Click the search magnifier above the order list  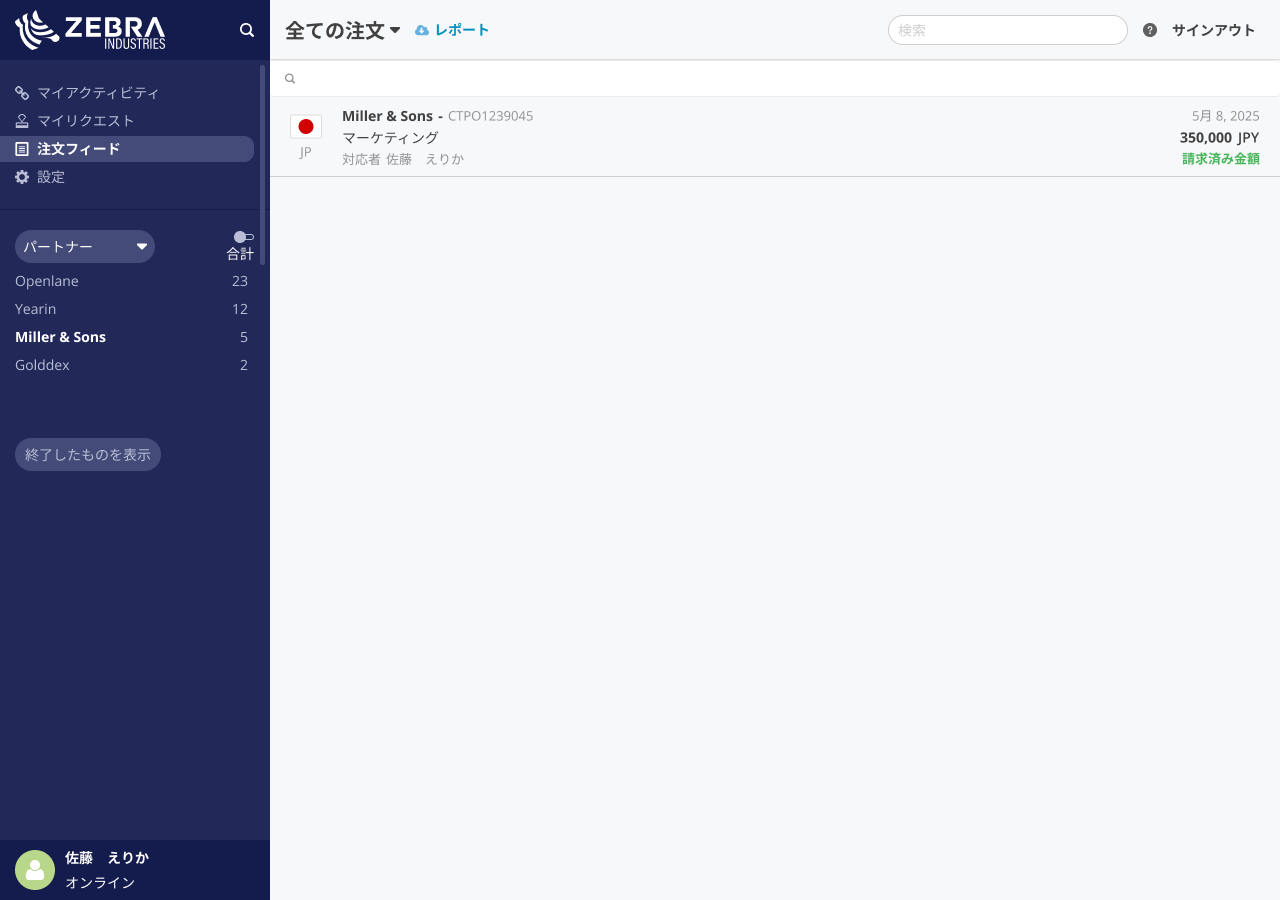(290, 78)
